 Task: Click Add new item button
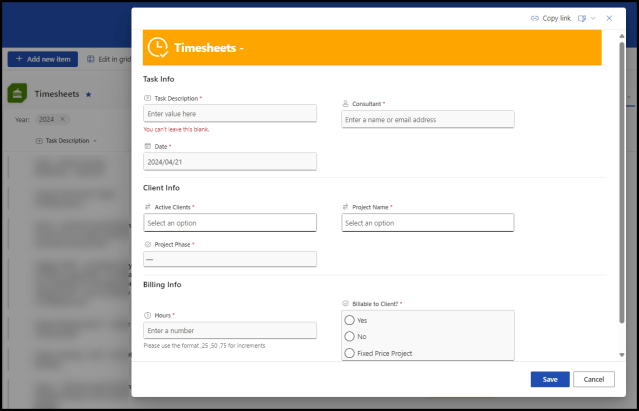click(42, 59)
